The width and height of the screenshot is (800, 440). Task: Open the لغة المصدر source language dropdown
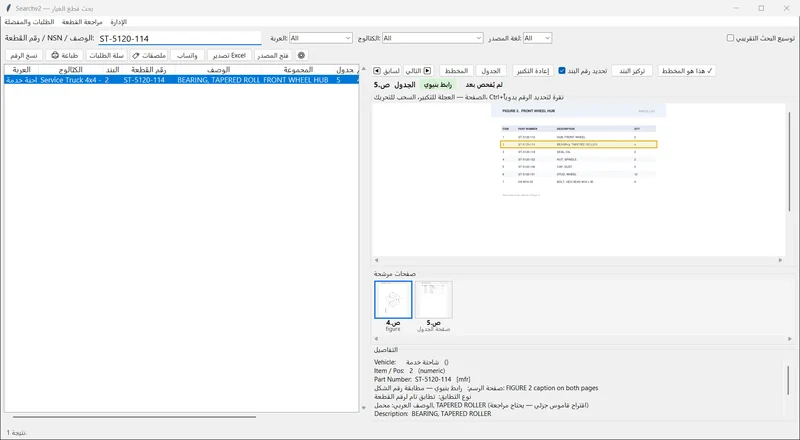537,38
